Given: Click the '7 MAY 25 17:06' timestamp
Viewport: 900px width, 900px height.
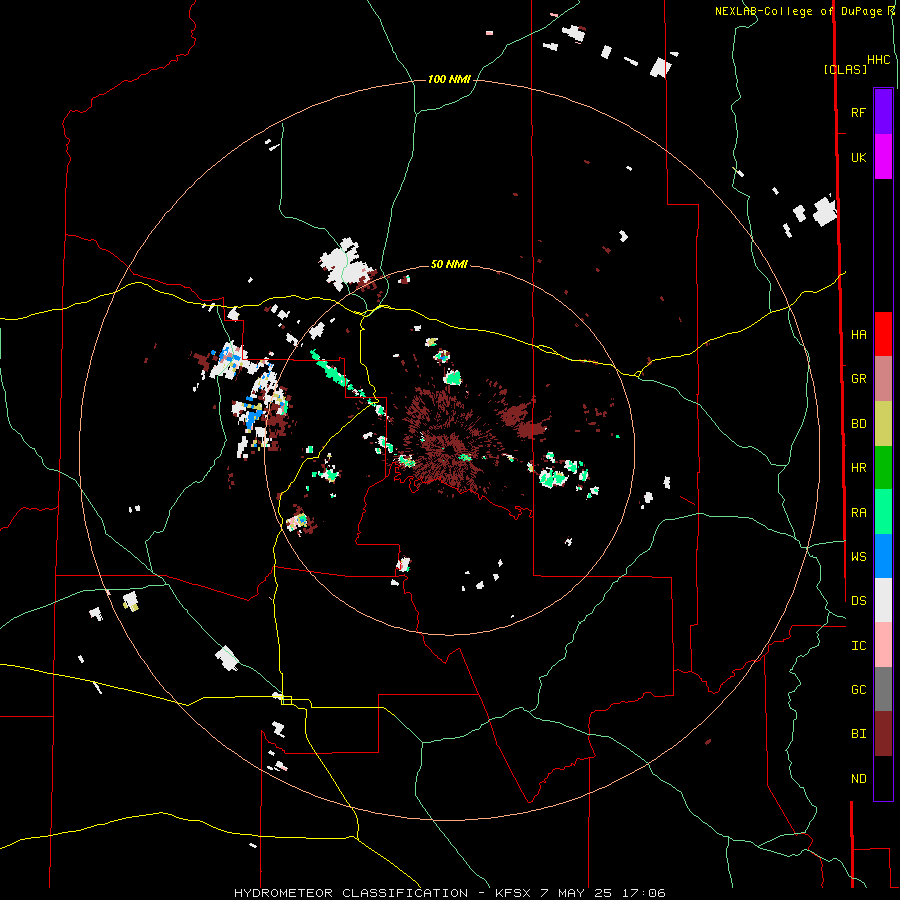Looking at the screenshot, I should [x=603, y=893].
